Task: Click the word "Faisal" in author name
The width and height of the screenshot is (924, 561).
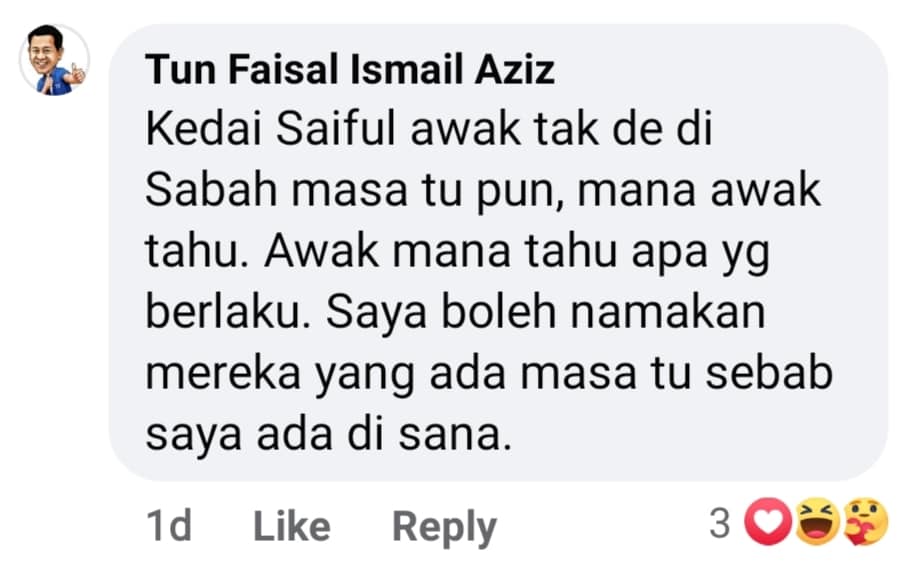Action: point(285,70)
